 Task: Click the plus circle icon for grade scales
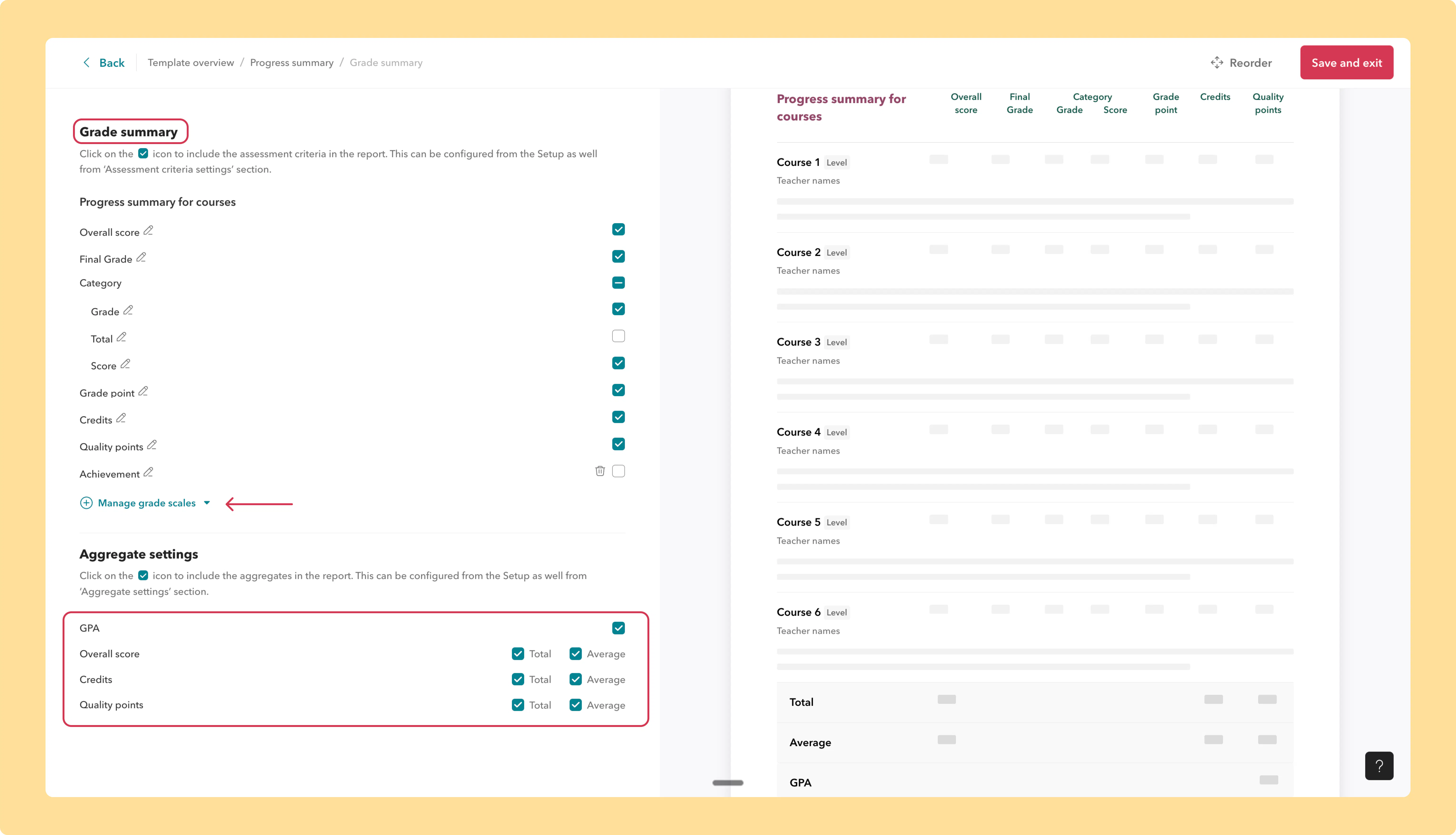[86, 503]
